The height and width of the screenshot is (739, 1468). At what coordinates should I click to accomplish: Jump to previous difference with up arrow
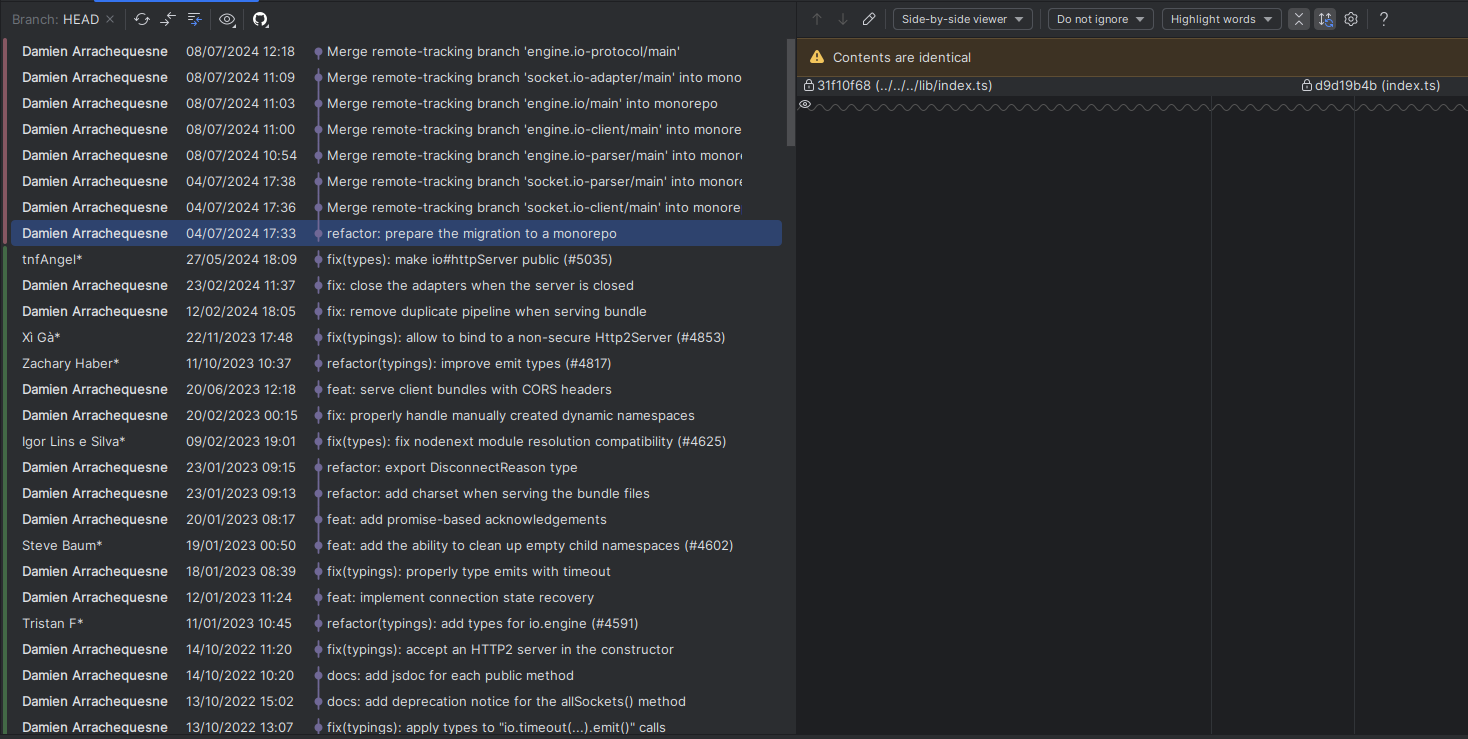[x=817, y=18]
